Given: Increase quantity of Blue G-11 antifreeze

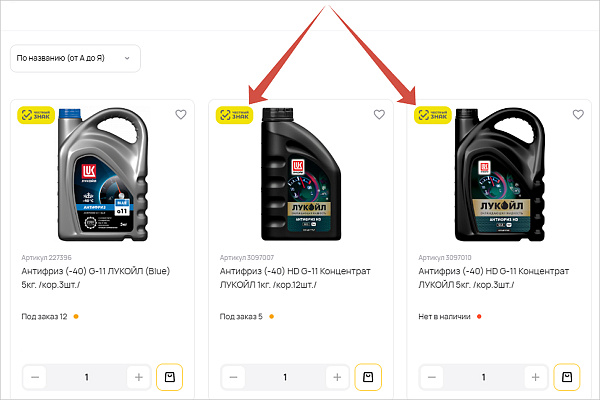Looking at the screenshot, I should point(139,378).
